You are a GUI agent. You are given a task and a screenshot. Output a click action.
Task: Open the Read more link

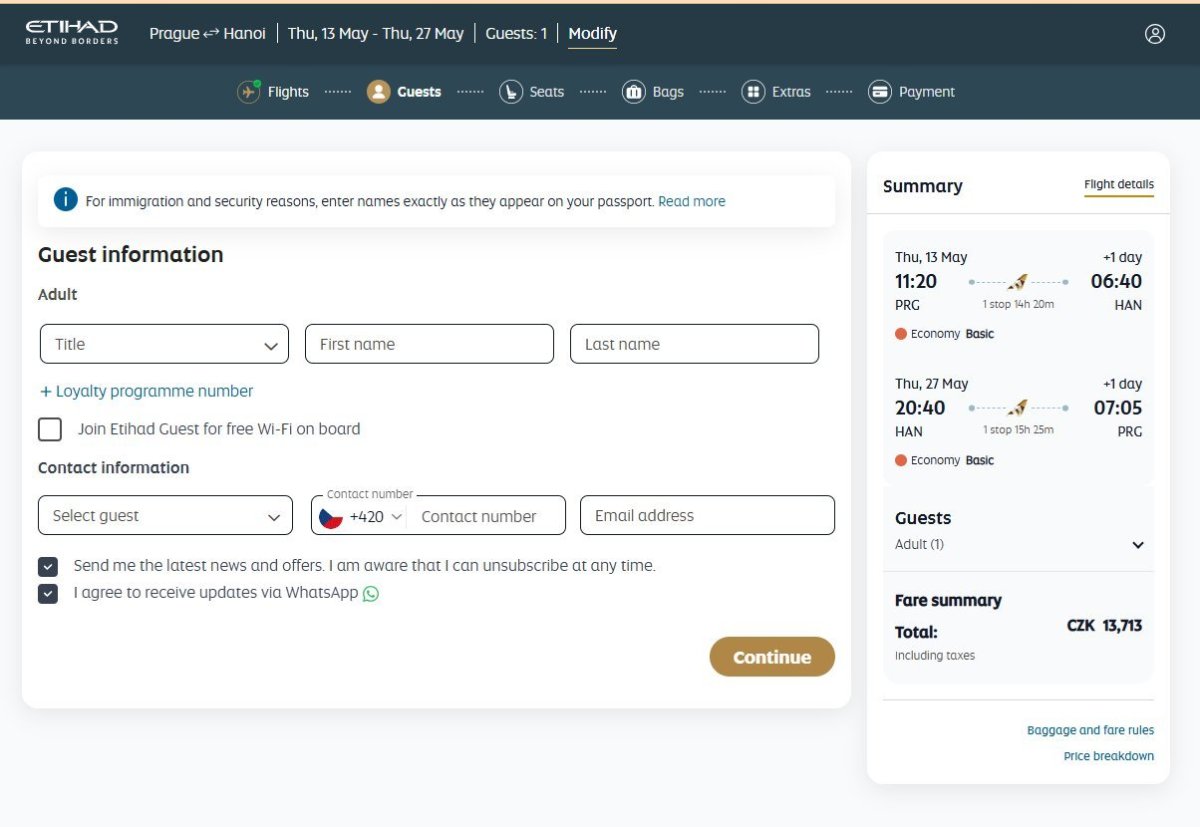692,201
